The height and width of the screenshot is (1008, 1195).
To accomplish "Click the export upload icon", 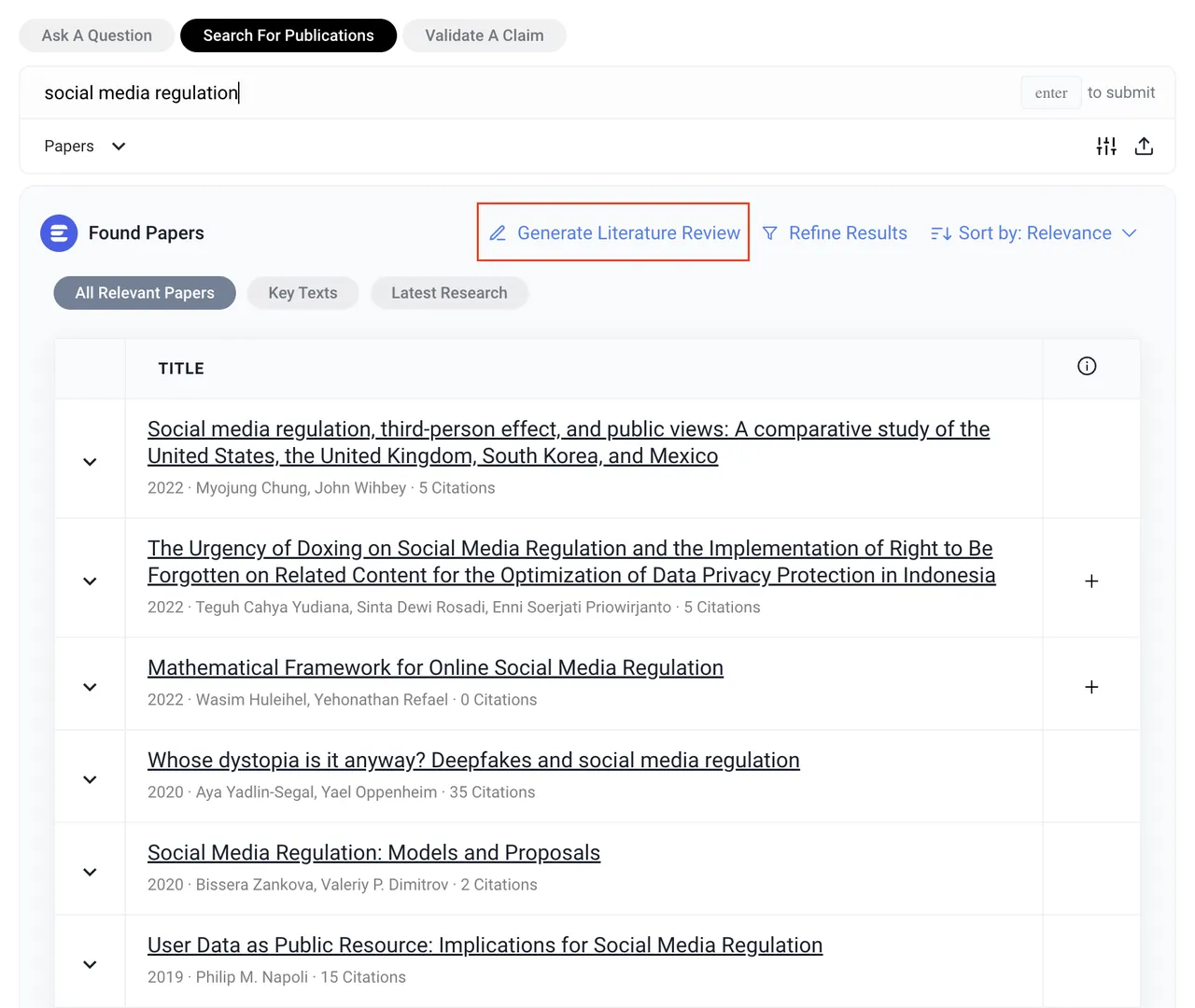I will click(1144, 146).
